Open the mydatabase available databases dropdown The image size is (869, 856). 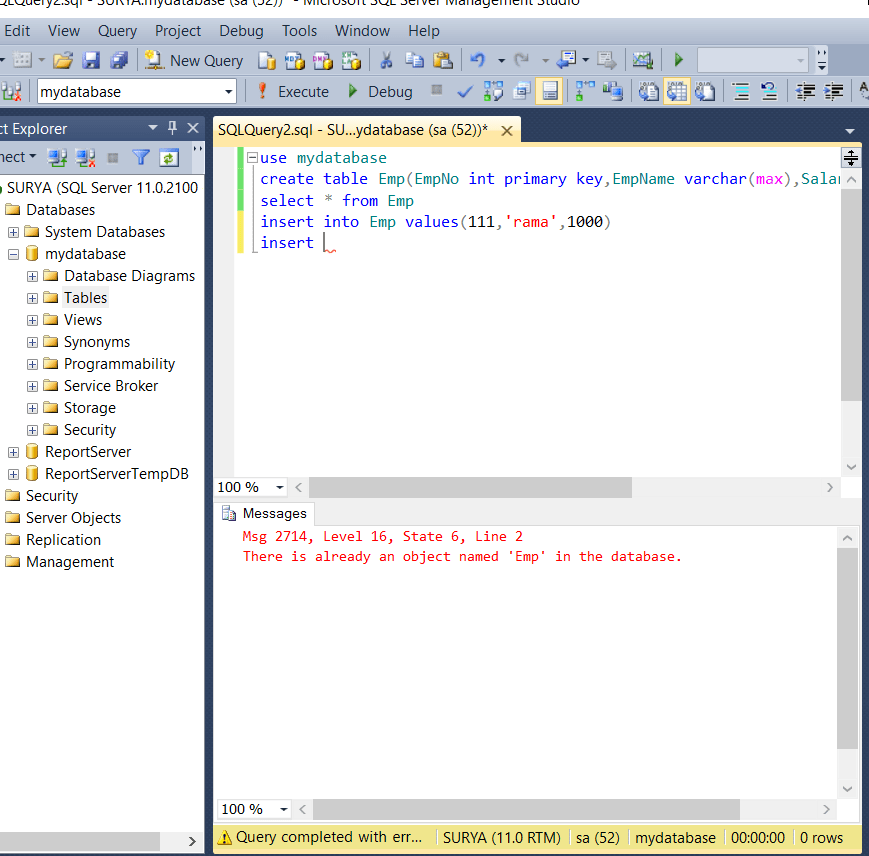point(137,91)
